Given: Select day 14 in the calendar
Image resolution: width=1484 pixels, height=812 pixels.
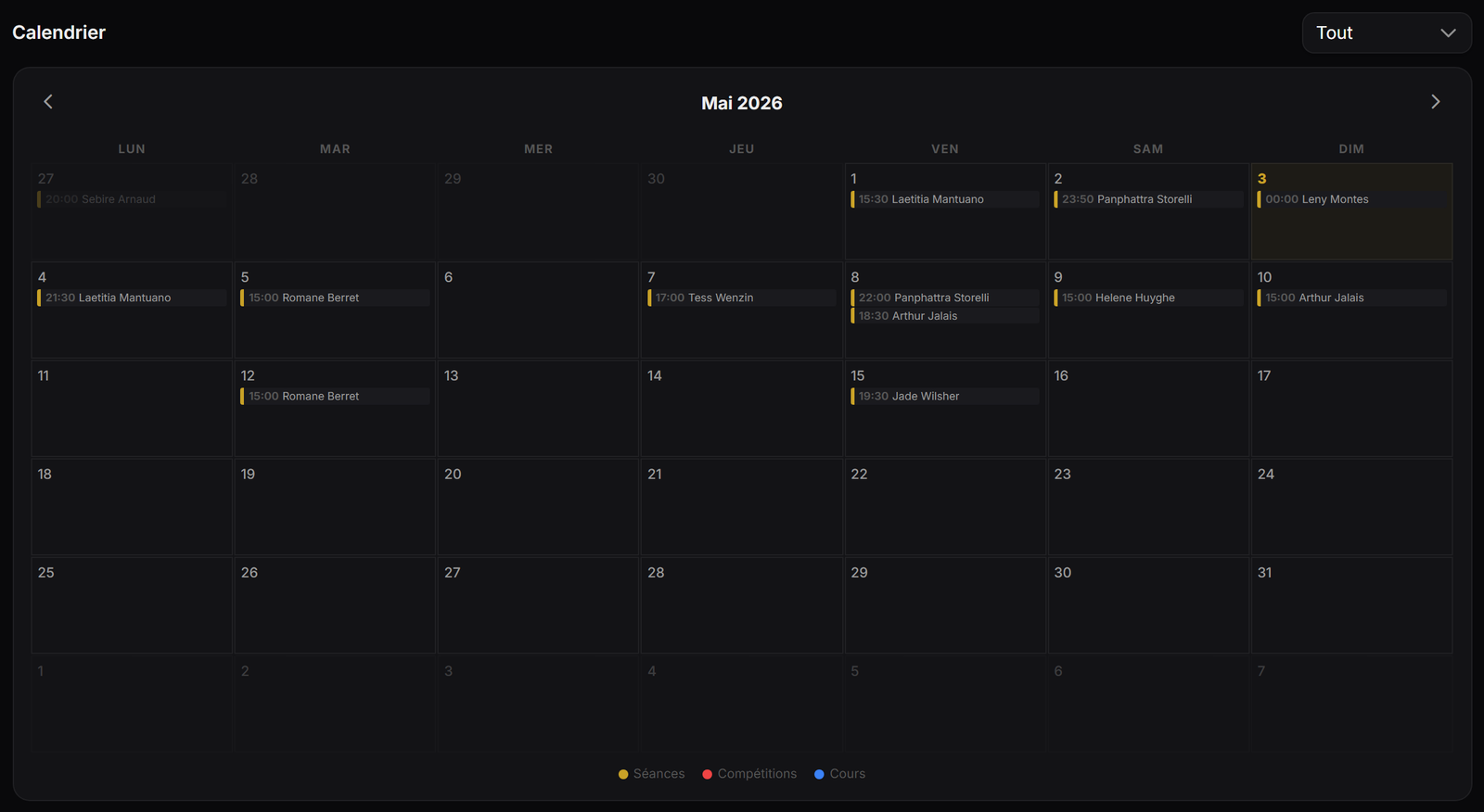Looking at the screenshot, I should tap(741, 409).
